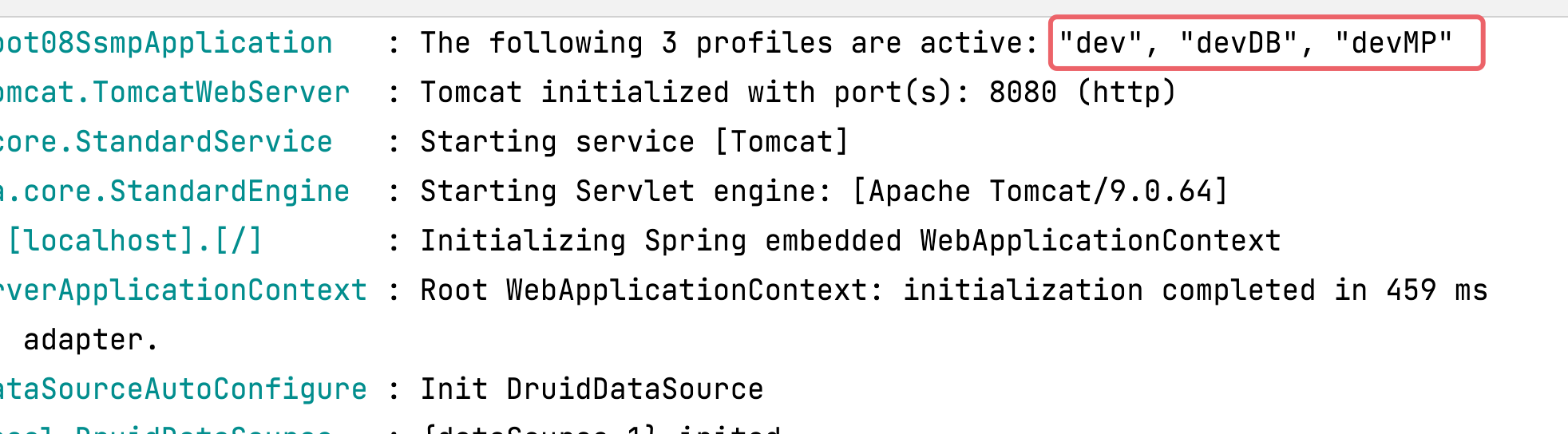1568x434 pixels.
Task: Click the [localhost].[/] logger entry
Action: 135,241
